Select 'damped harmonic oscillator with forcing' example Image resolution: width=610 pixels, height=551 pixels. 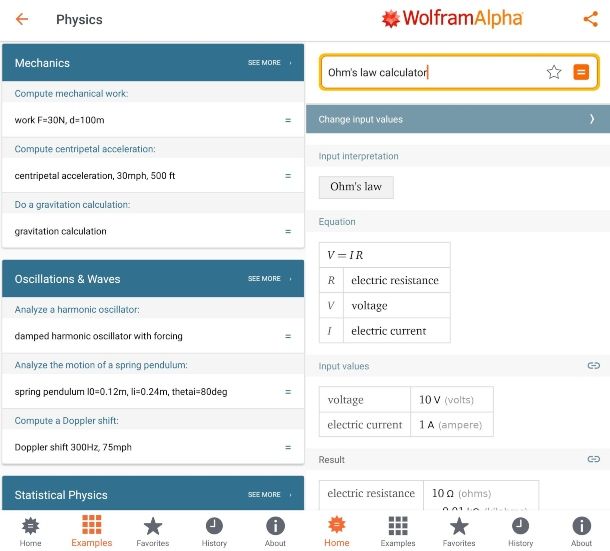(153, 336)
